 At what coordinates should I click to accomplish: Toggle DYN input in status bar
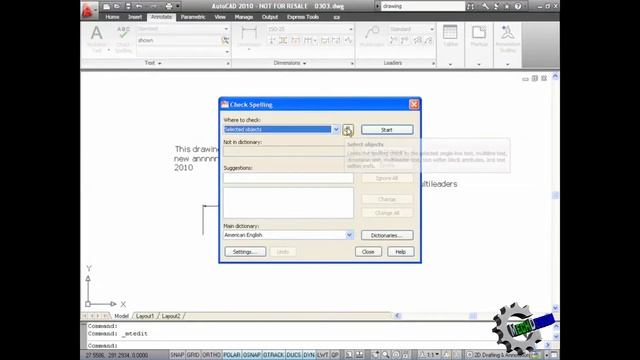pyautogui.click(x=309, y=355)
